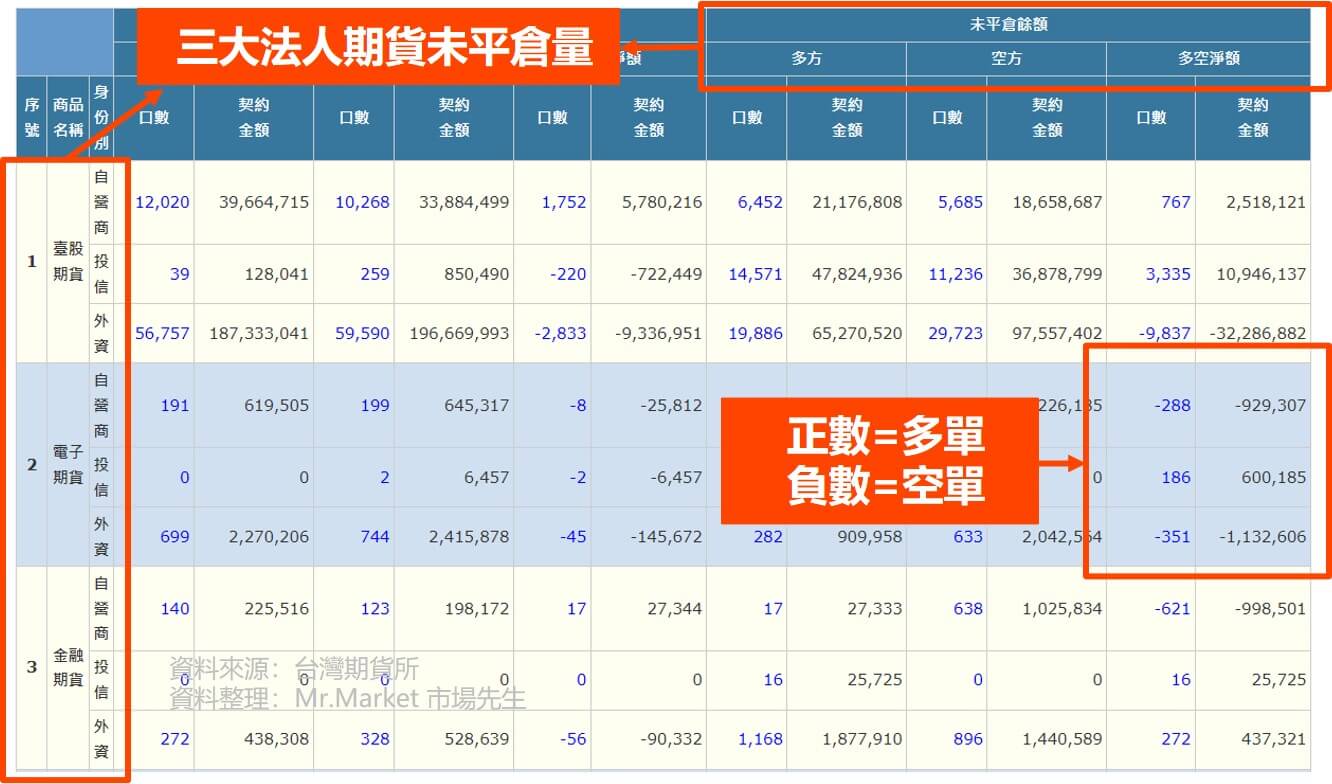
Task: Click the 59,590 lots link
Action: coord(362,334)
